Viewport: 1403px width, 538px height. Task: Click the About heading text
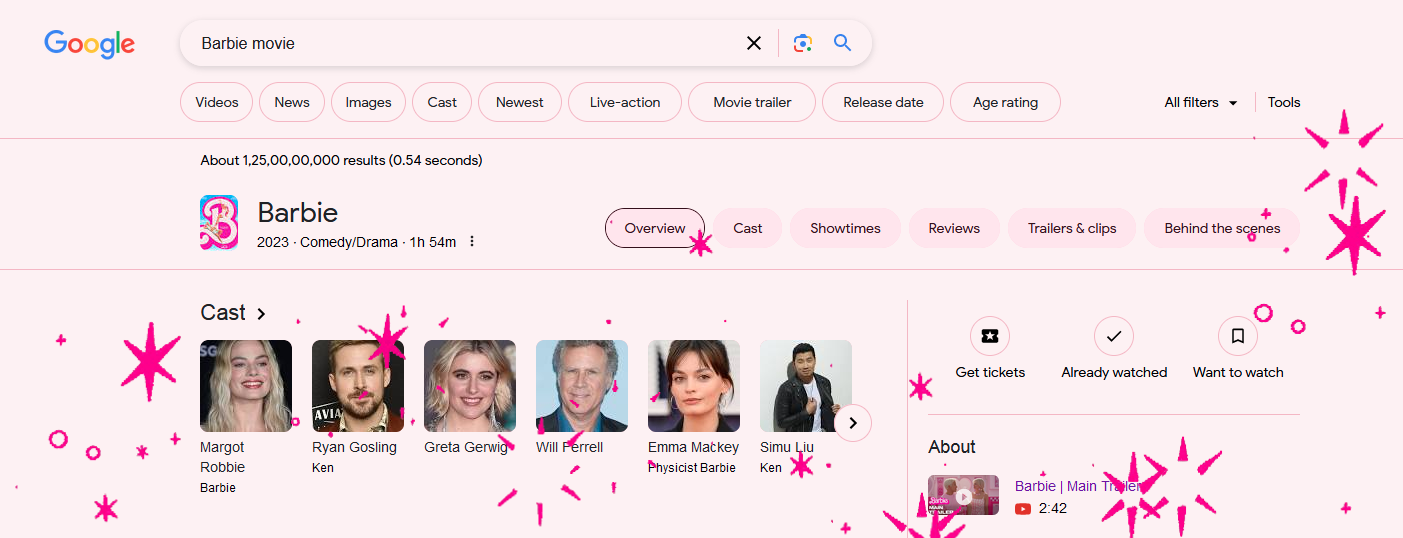tap(952, 447)
